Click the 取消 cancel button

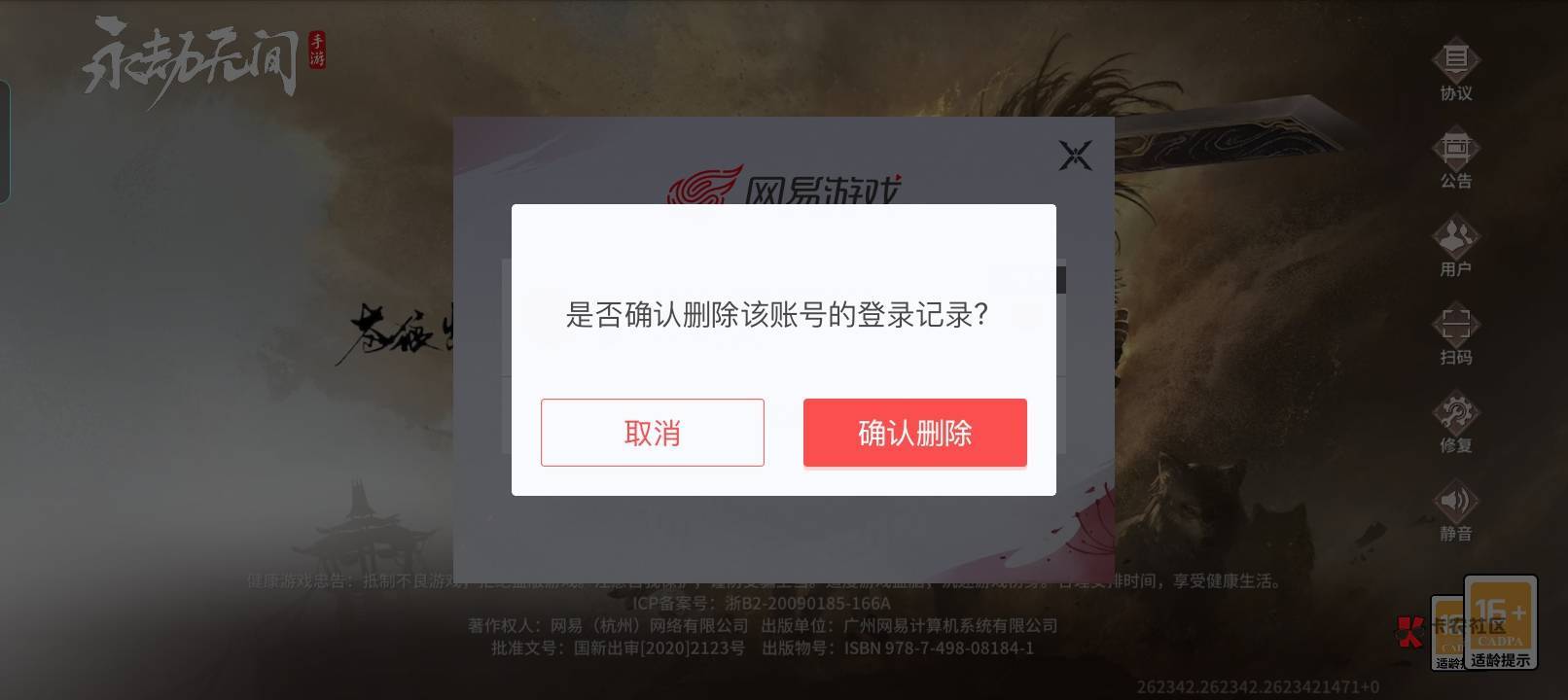[x=653, y=433]
